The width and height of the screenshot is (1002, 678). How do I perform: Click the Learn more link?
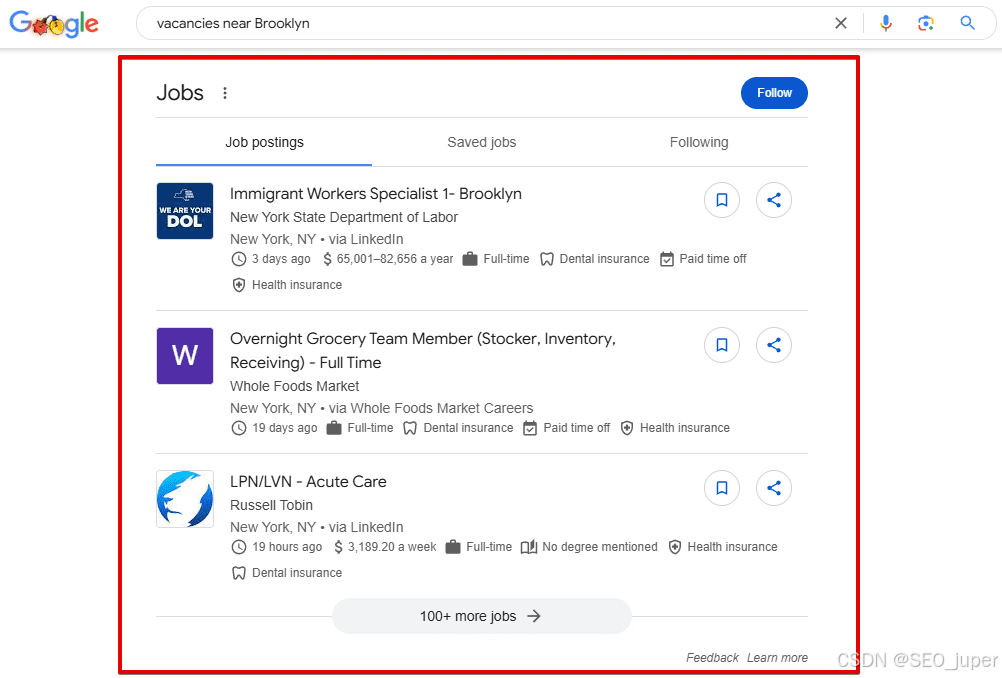(777, 658)
